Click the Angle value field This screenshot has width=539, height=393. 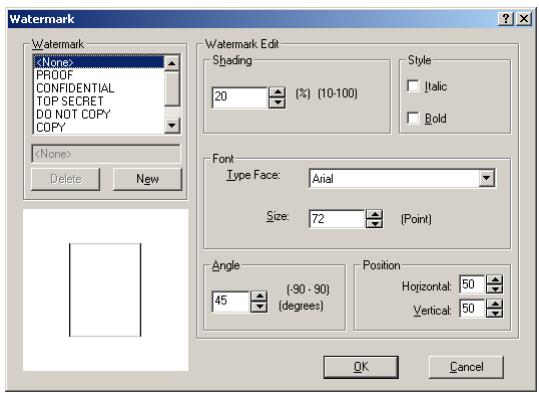coord(230,301)
